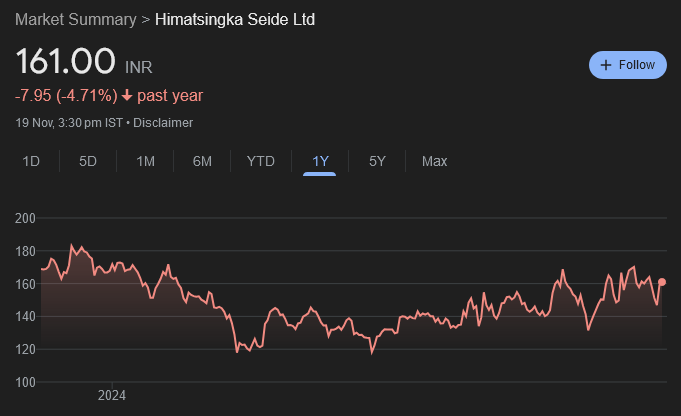Click the plus icon in Follow button
Screen dimensions: 681x416
click(605, 65)
